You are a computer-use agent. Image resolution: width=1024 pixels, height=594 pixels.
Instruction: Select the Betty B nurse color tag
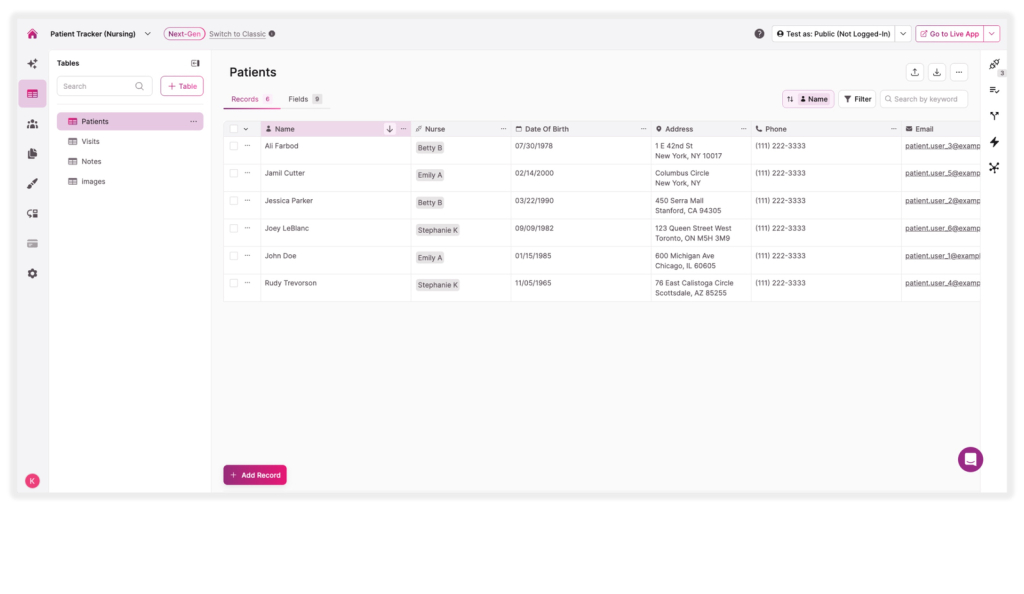(x=430, y=147)
